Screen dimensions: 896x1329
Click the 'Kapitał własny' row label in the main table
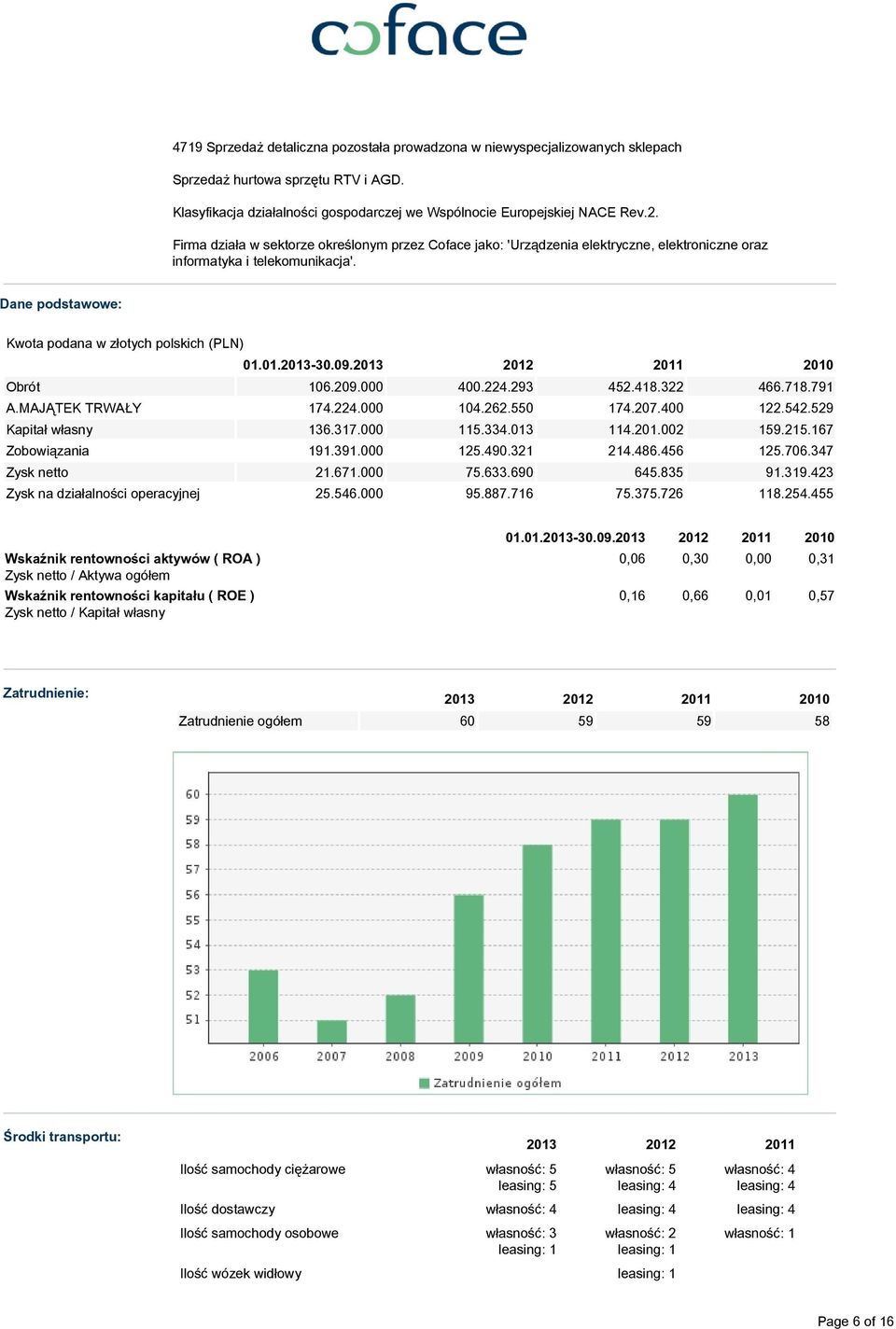[49, 429]
